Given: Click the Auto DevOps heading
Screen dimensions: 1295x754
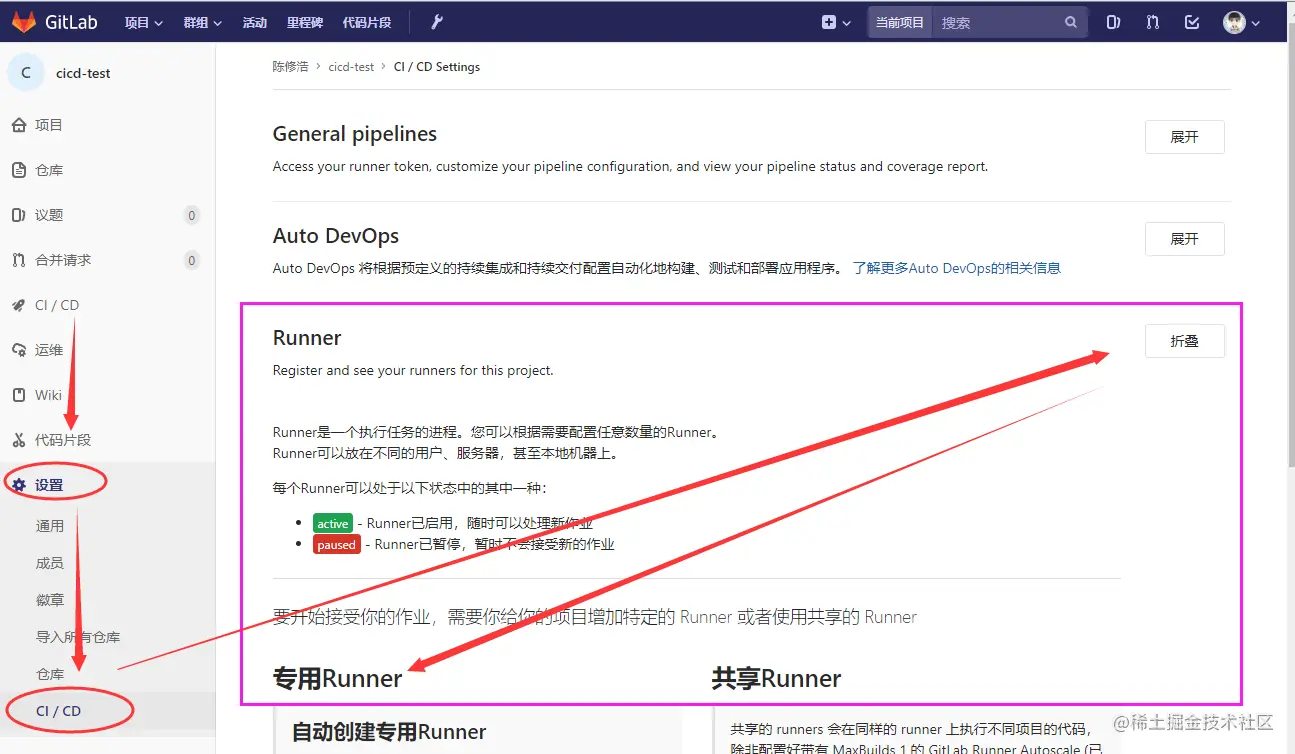Looking at the screenshot, I should 336,236.
